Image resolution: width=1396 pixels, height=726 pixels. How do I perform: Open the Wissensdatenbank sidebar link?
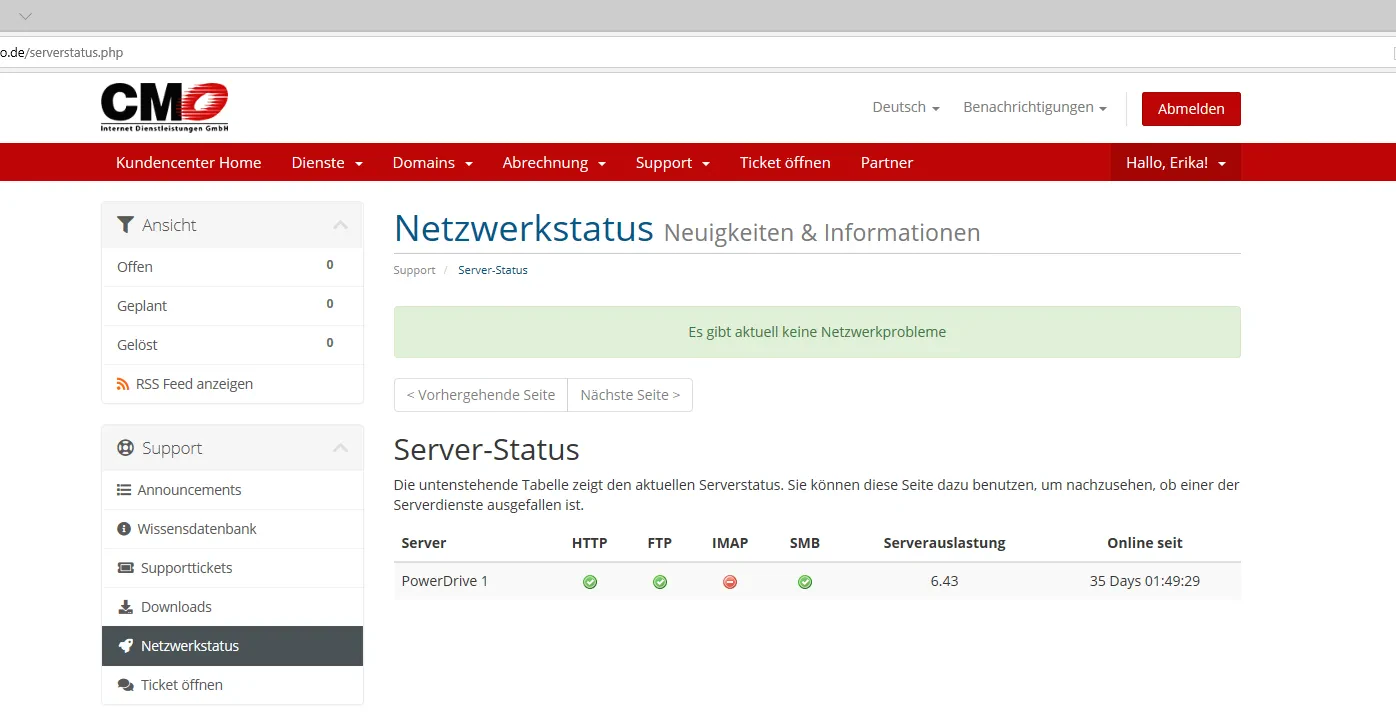[x=232, y=529]
